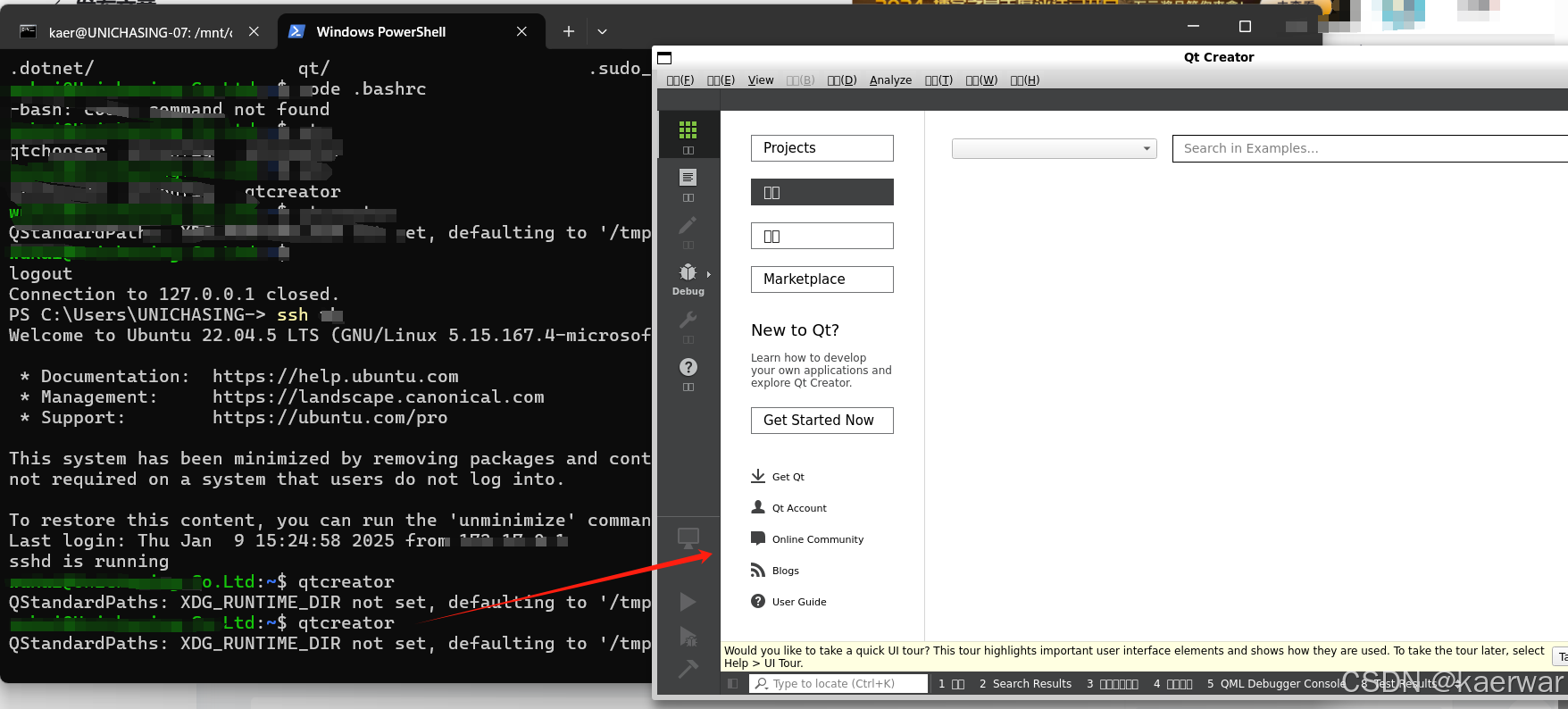The width and height of the screenshot is (1568, 709).
Task: Click the 'sshd is running' terminal line
Action: (x=88, y=561)
